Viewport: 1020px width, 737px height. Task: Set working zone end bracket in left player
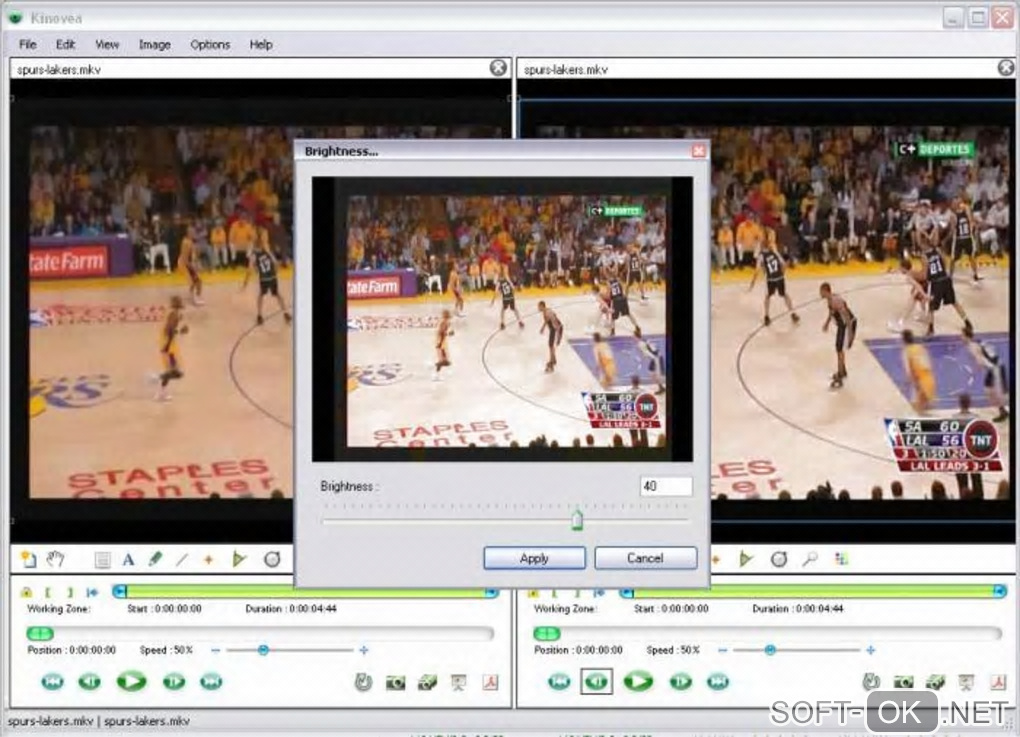coord(70,592)
